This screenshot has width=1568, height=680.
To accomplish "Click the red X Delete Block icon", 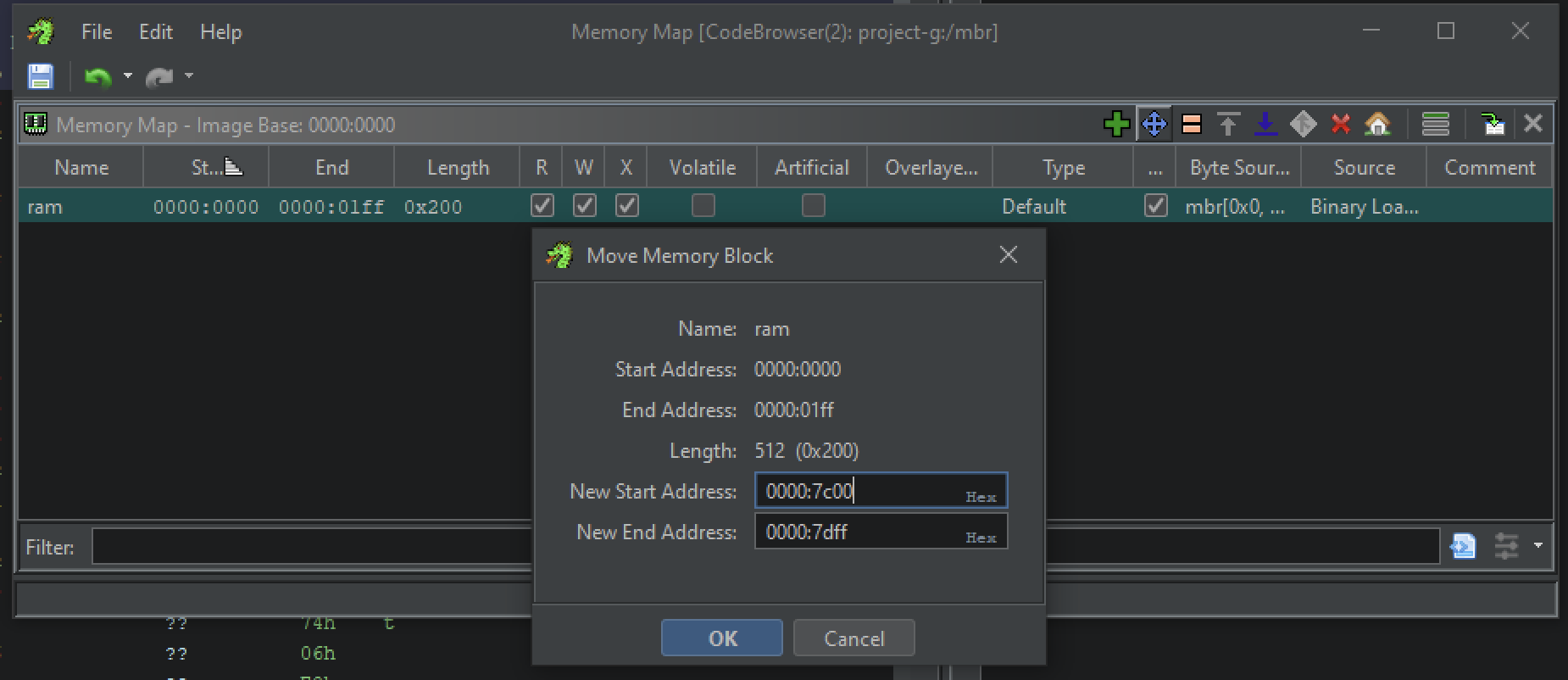I will [x=1340, y=125].
